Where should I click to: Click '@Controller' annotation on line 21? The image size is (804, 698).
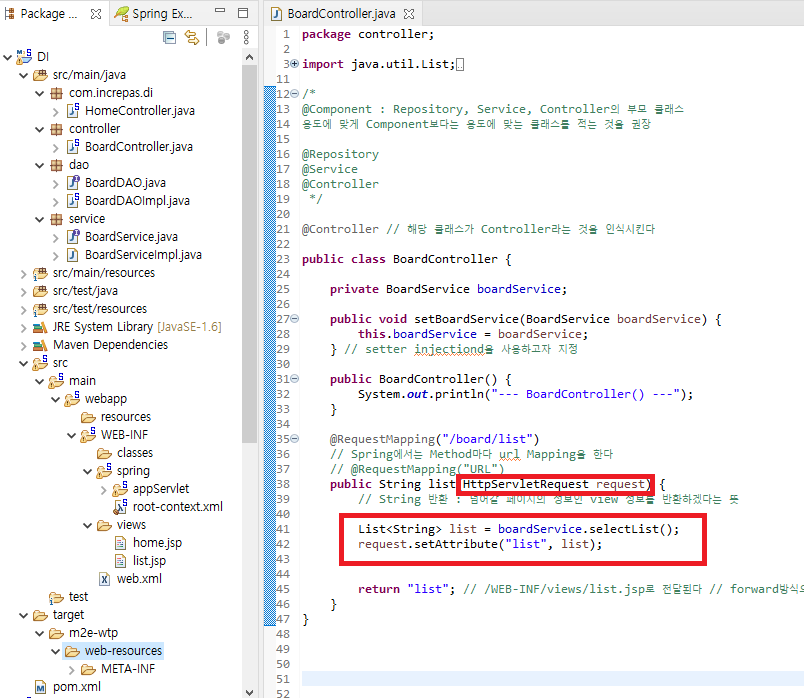[340, 229]
